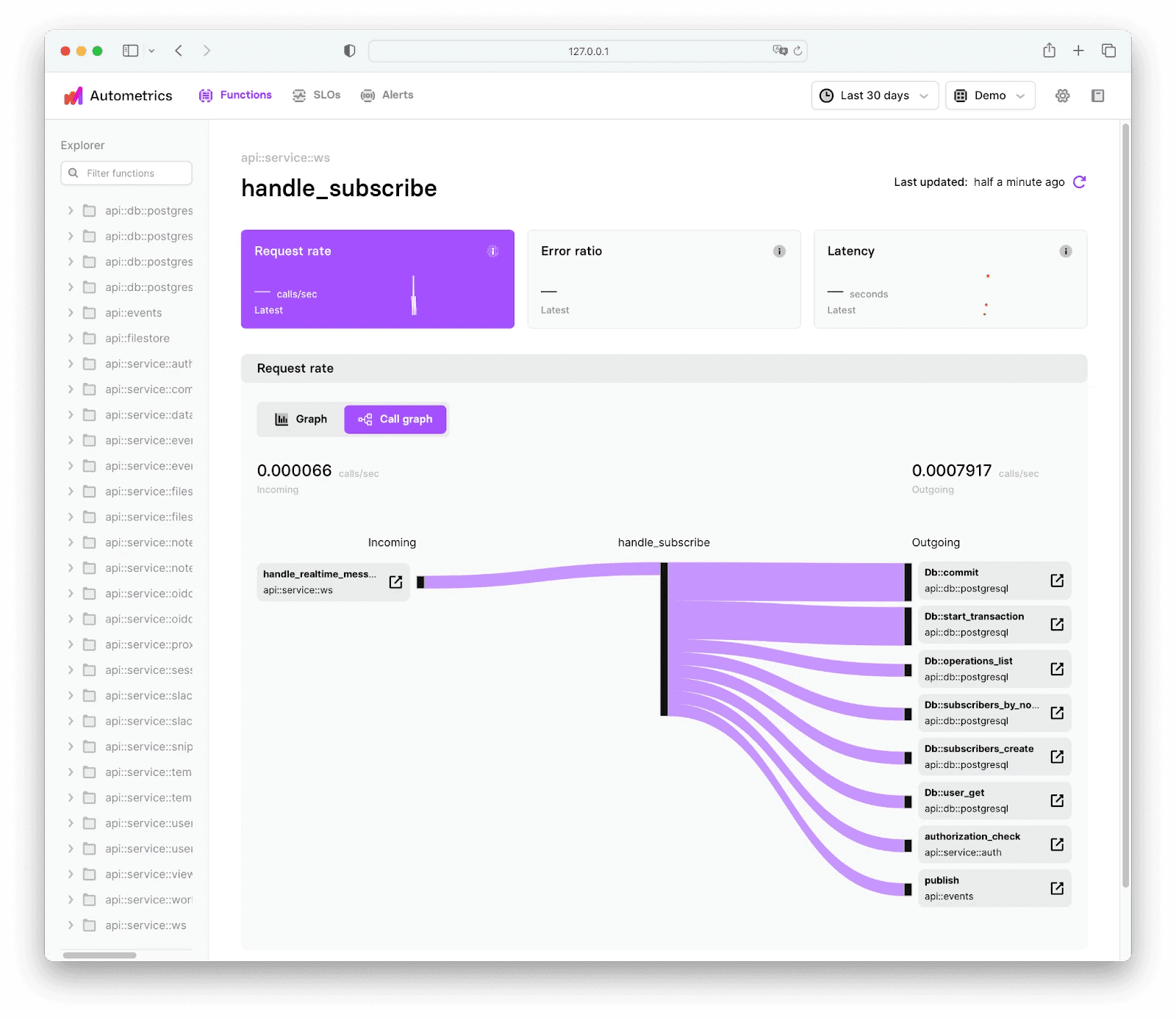Open Db::subscribers_by_no… via its link icon

(x=1057, y=713)
